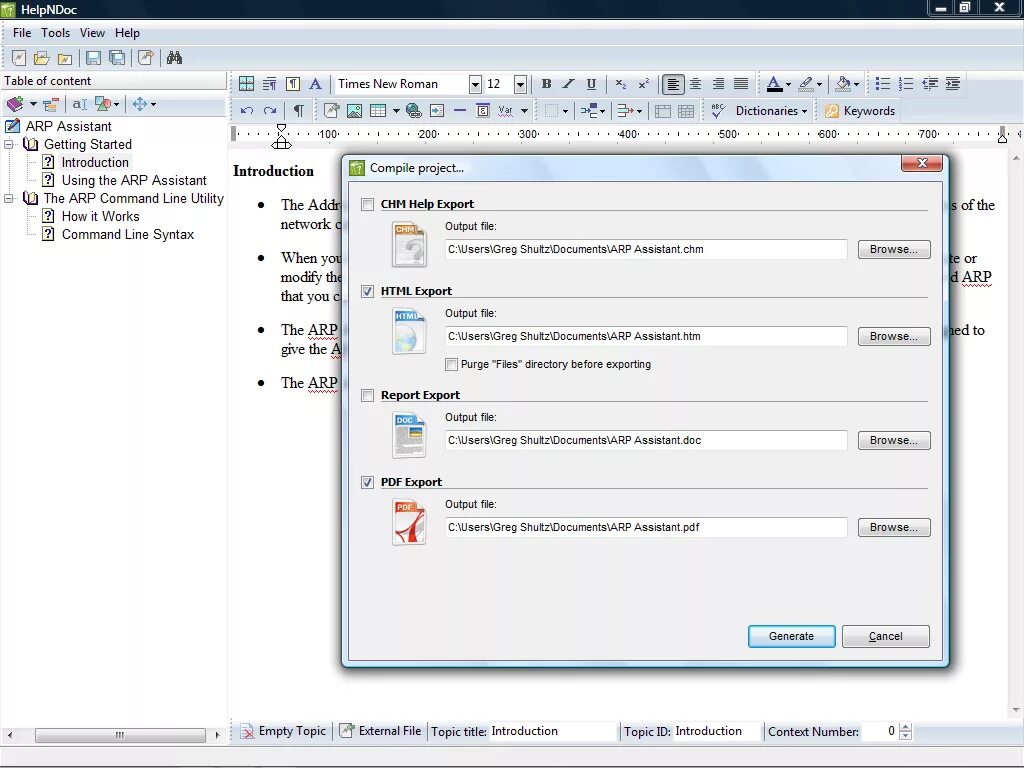Image resolution: width=1024 pixels, height=768 pixels.
Task: Apply superscript formatting
Action: [x=644, y=84]
